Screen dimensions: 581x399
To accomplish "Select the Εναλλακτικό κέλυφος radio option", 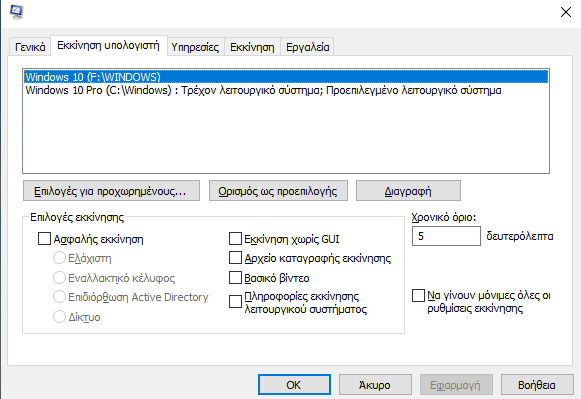I will [x=59, y=277].
